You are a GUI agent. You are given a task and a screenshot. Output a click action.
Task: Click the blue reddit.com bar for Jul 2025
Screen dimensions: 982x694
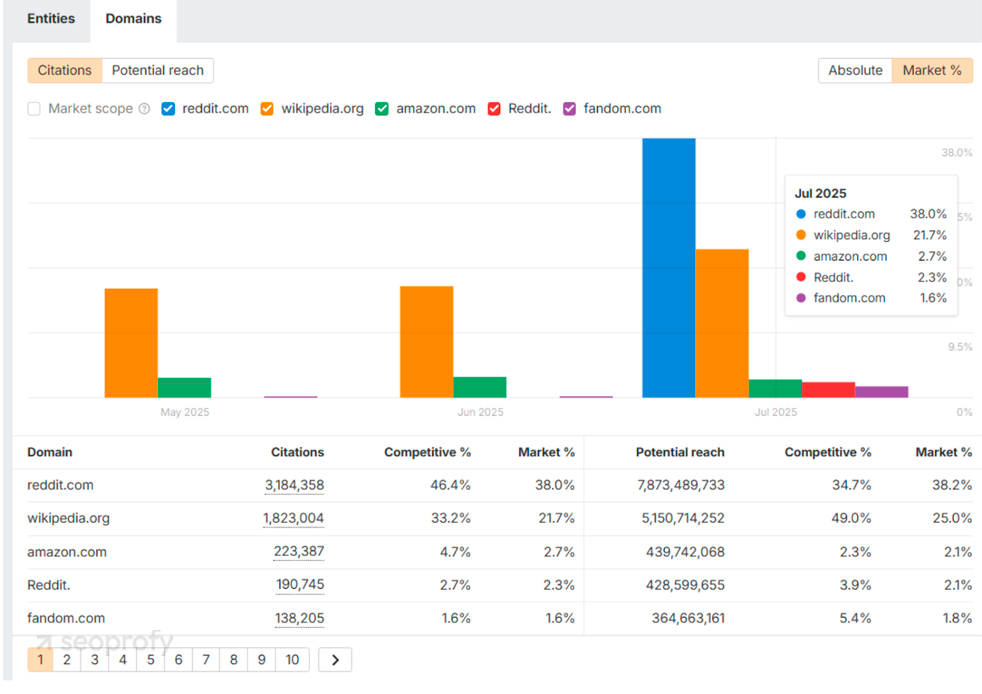coord(669,268)
